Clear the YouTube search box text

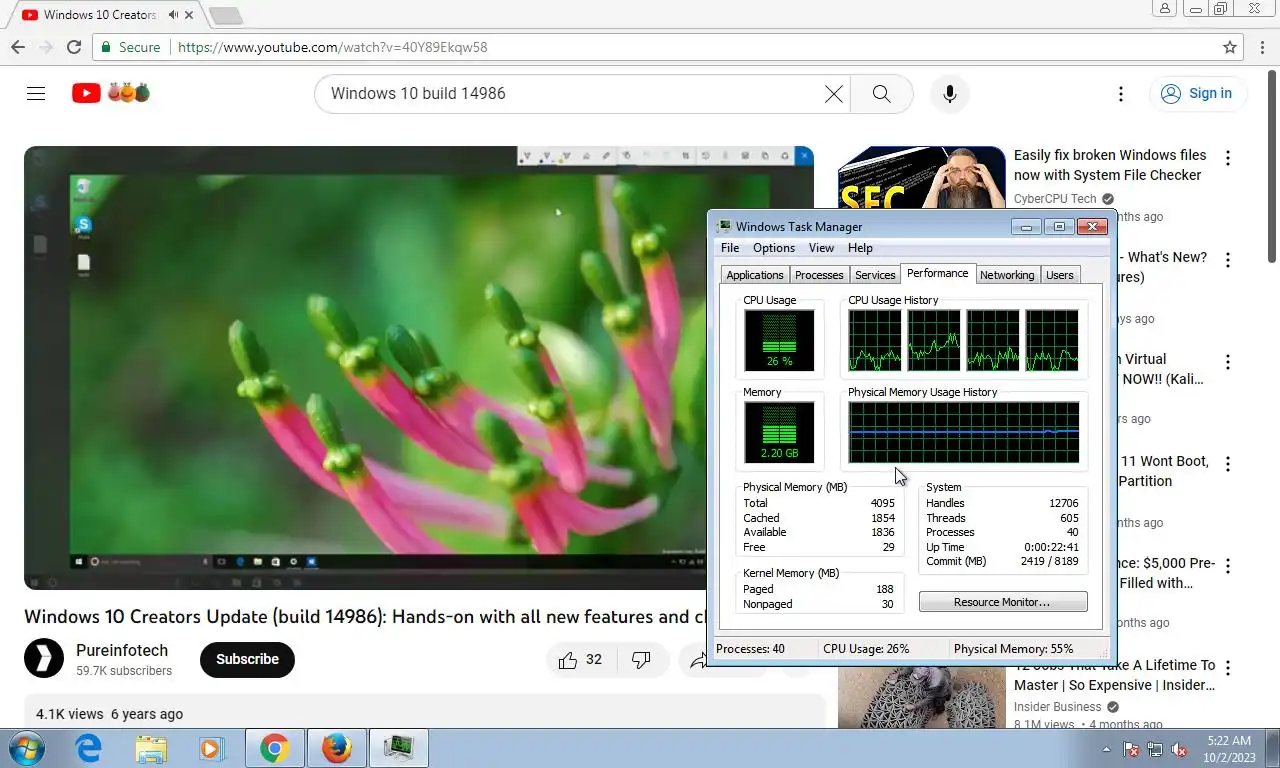833,94
